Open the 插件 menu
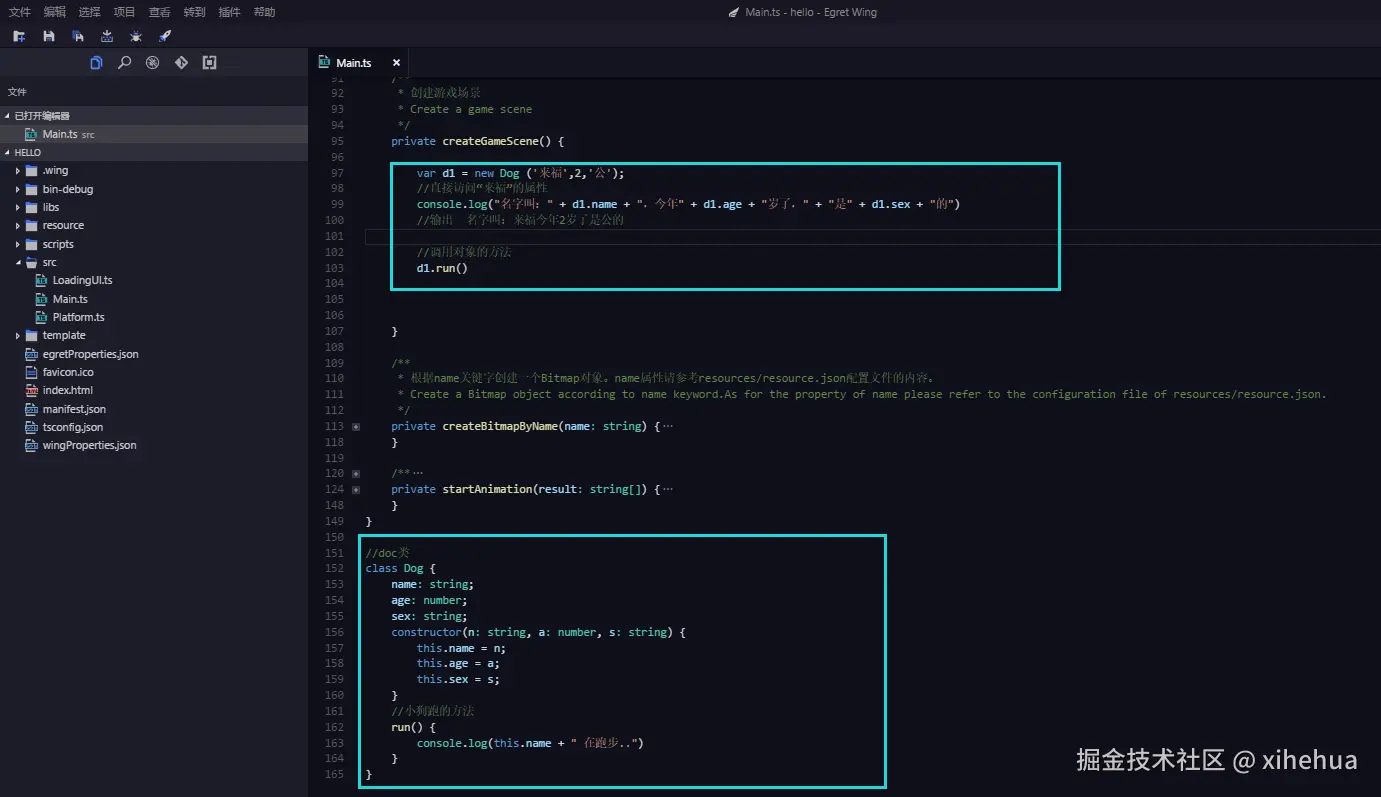The width and height of the screenshot is (1381, 797). click(x=229, y=12)
